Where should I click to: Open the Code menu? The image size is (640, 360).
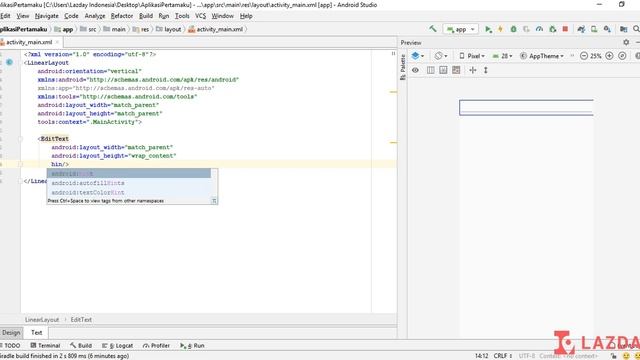click(x=71, y=16)
